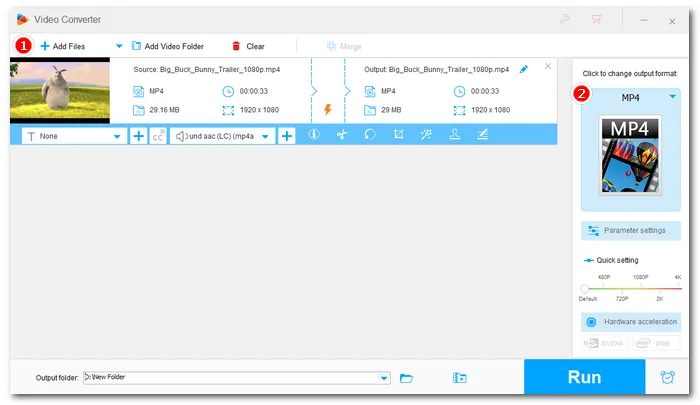Viewport: 700px width, 405px height.
Task: Click the orange lightning bolt icon
Action: [x=328, y=109]
